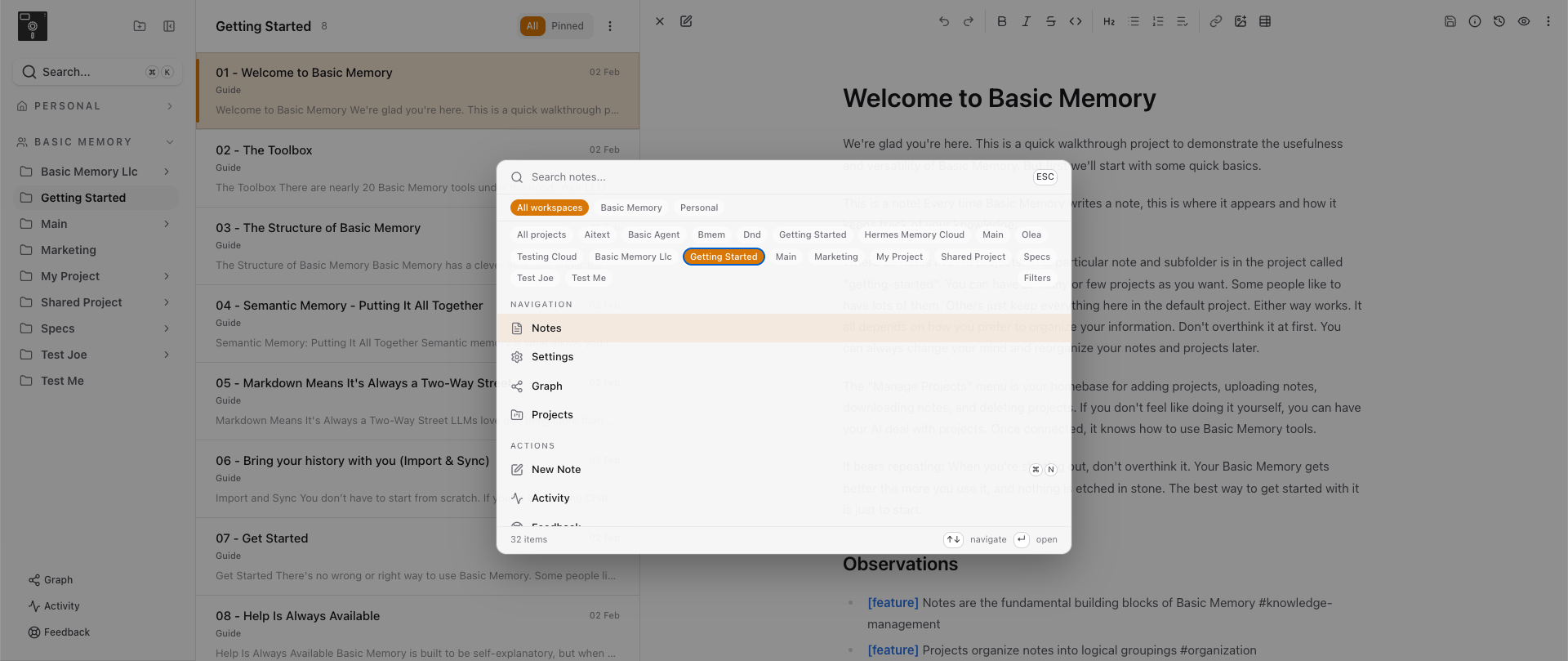Select All workspaces filter chip
Viewport: 1568px width, 661px height.
(550, 208)
